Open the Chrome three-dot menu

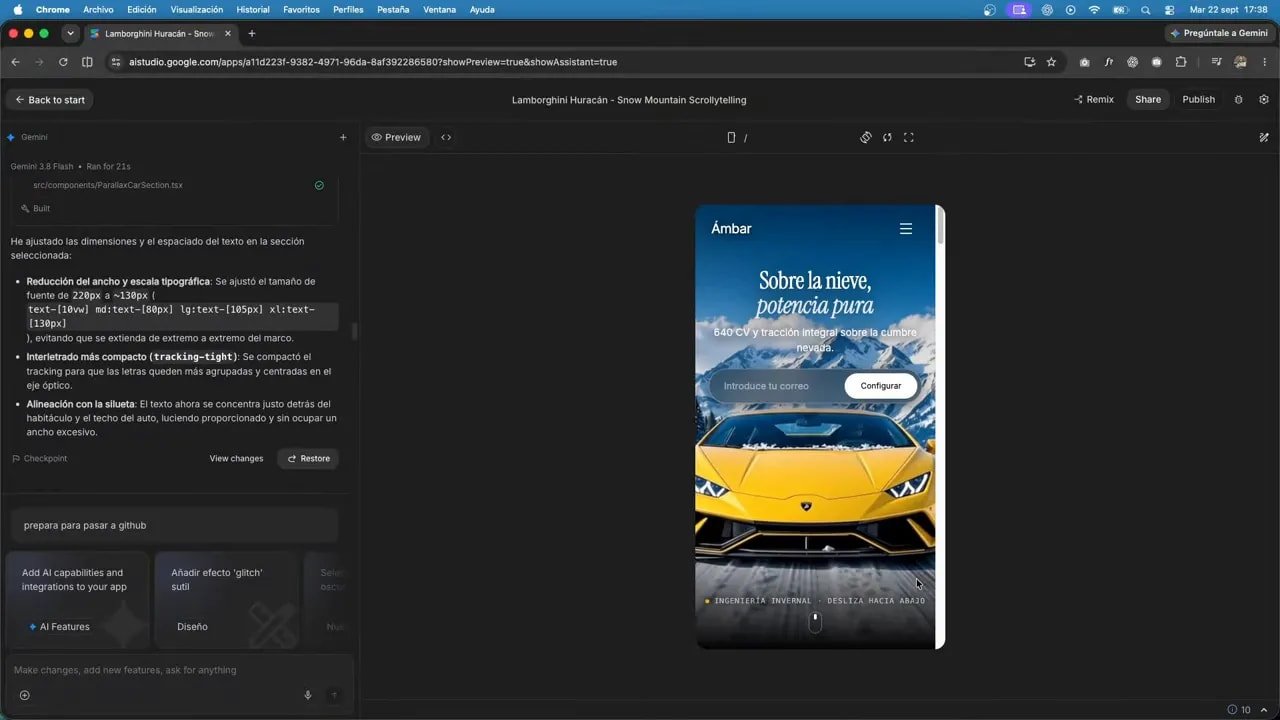(x=1264, y=61)
